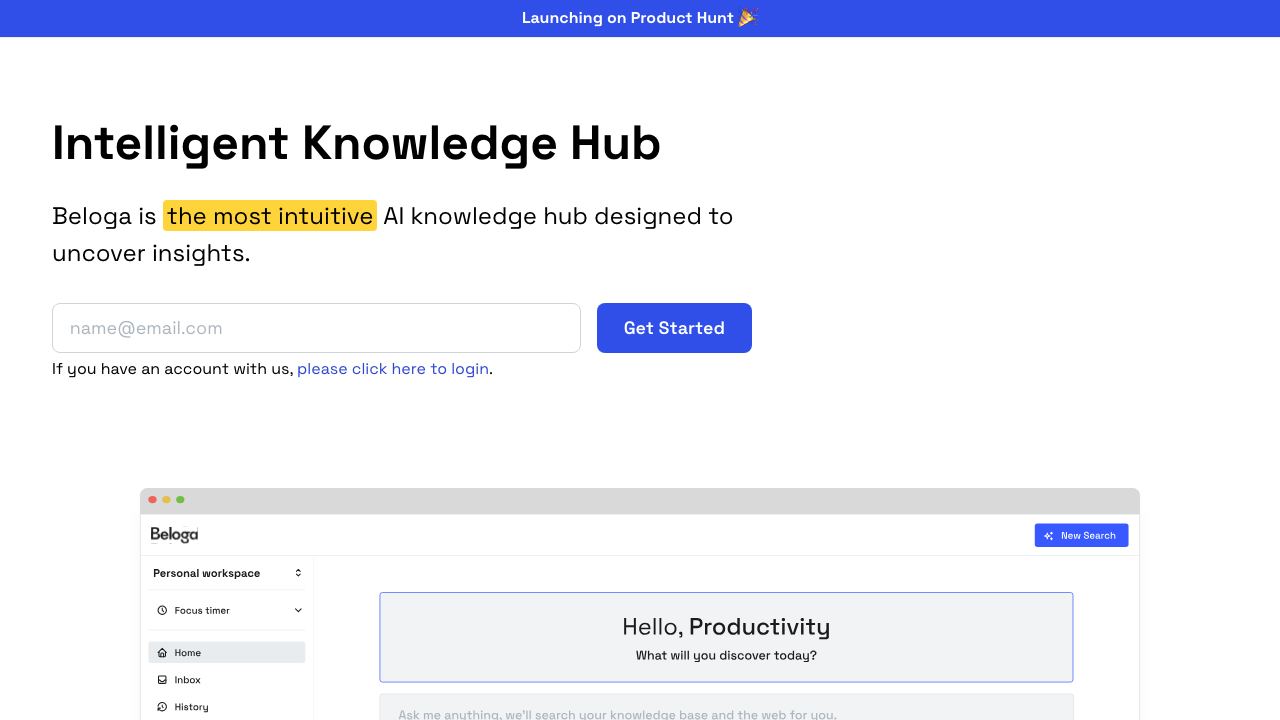Expand the Focus timer chevron

pyautogui.click(x=298, y=610)
